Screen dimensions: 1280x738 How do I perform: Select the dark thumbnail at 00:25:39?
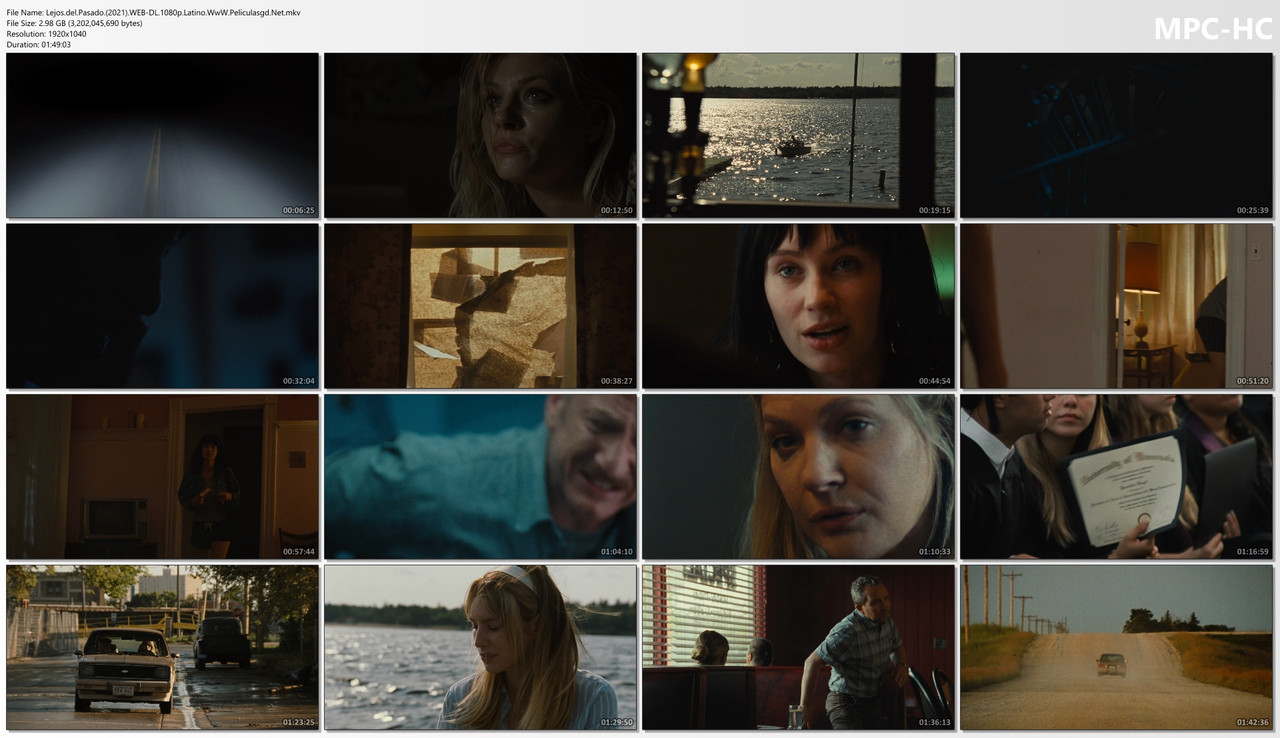(x=1116, y=135)
